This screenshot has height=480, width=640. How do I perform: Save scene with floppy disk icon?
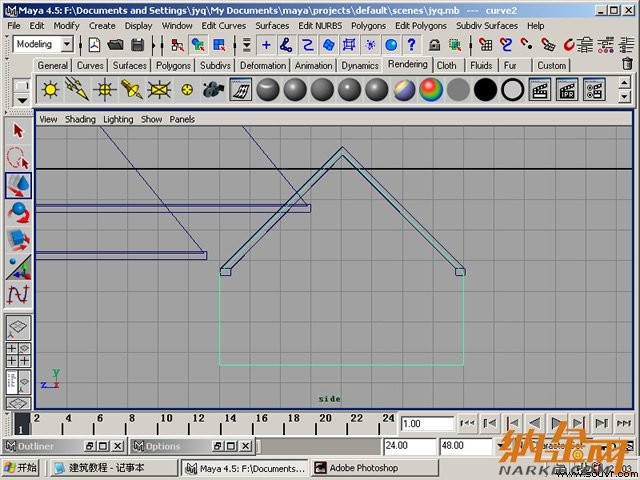pos(138,45)
